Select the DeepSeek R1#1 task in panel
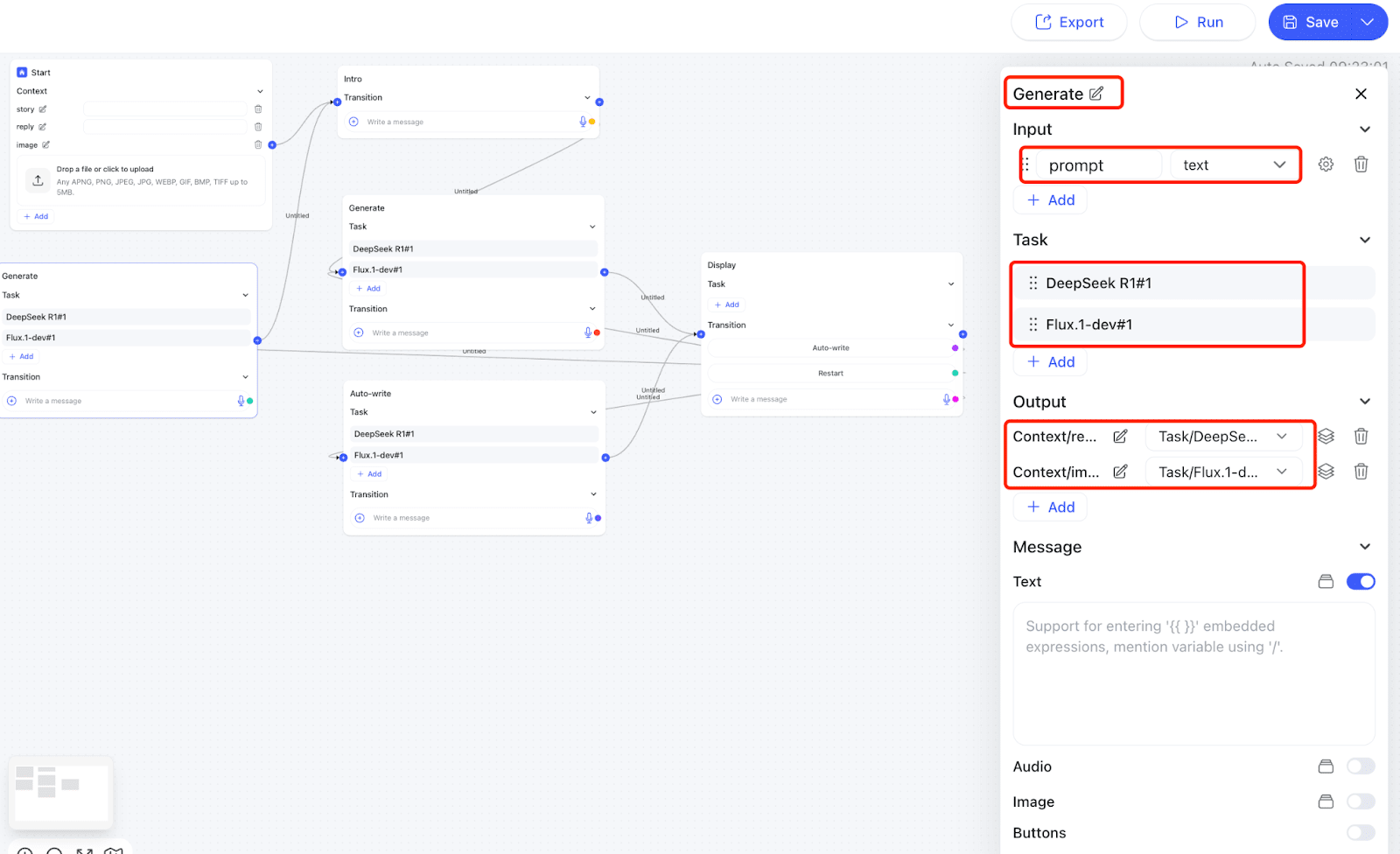Viewport: 1400px width, 854px height. [1194, 283]
